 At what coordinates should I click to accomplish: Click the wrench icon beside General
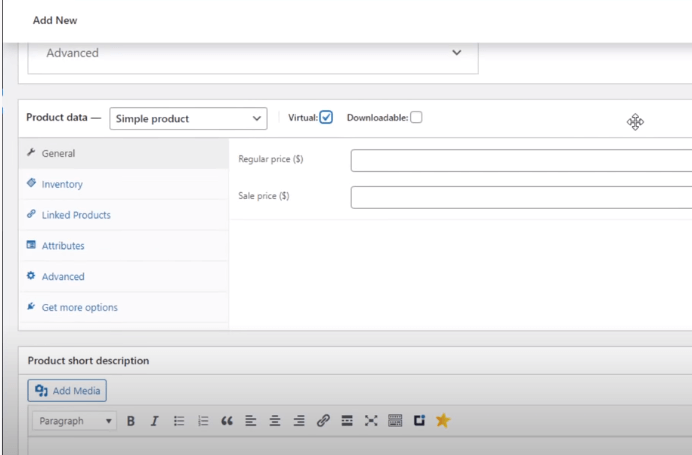pos(31,152)
